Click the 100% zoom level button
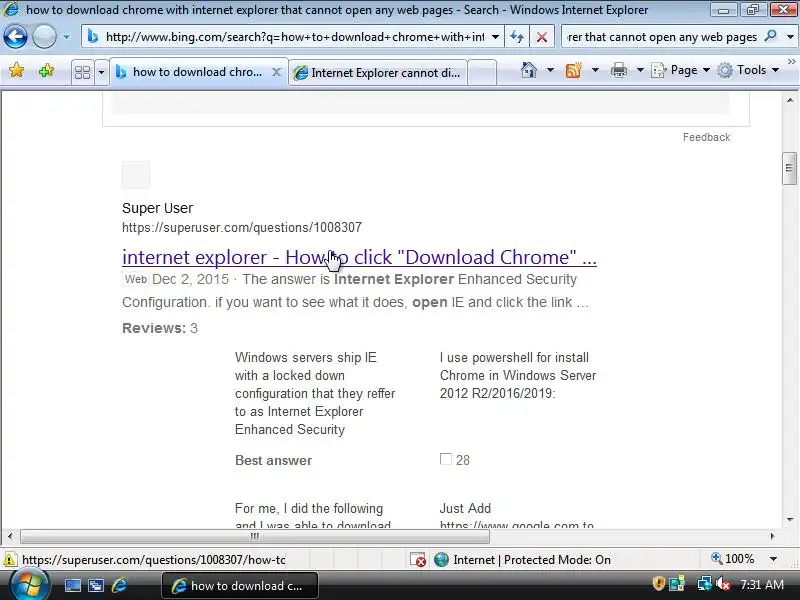 point(733,559)
